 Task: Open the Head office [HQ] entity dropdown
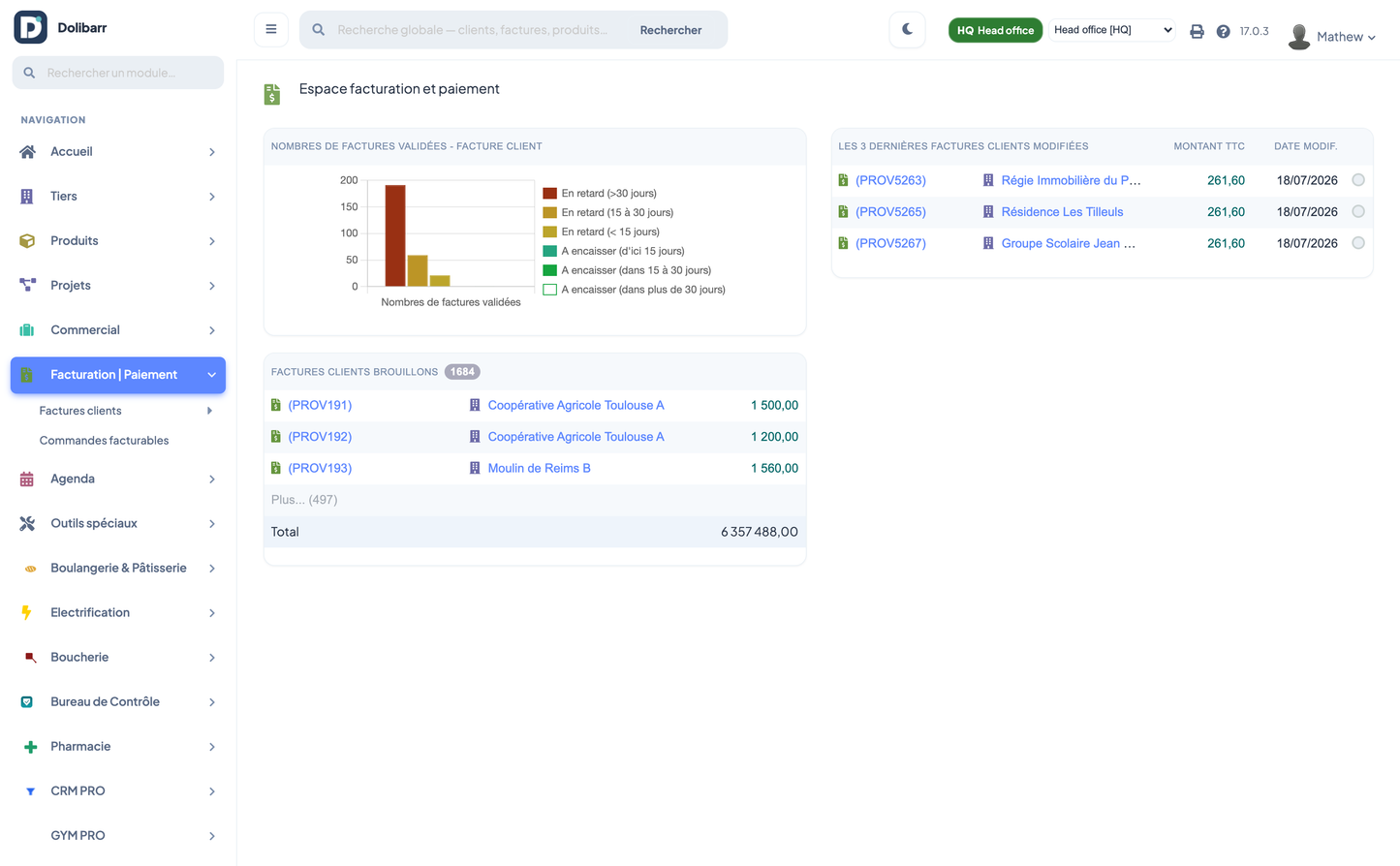coord(1112,30)
